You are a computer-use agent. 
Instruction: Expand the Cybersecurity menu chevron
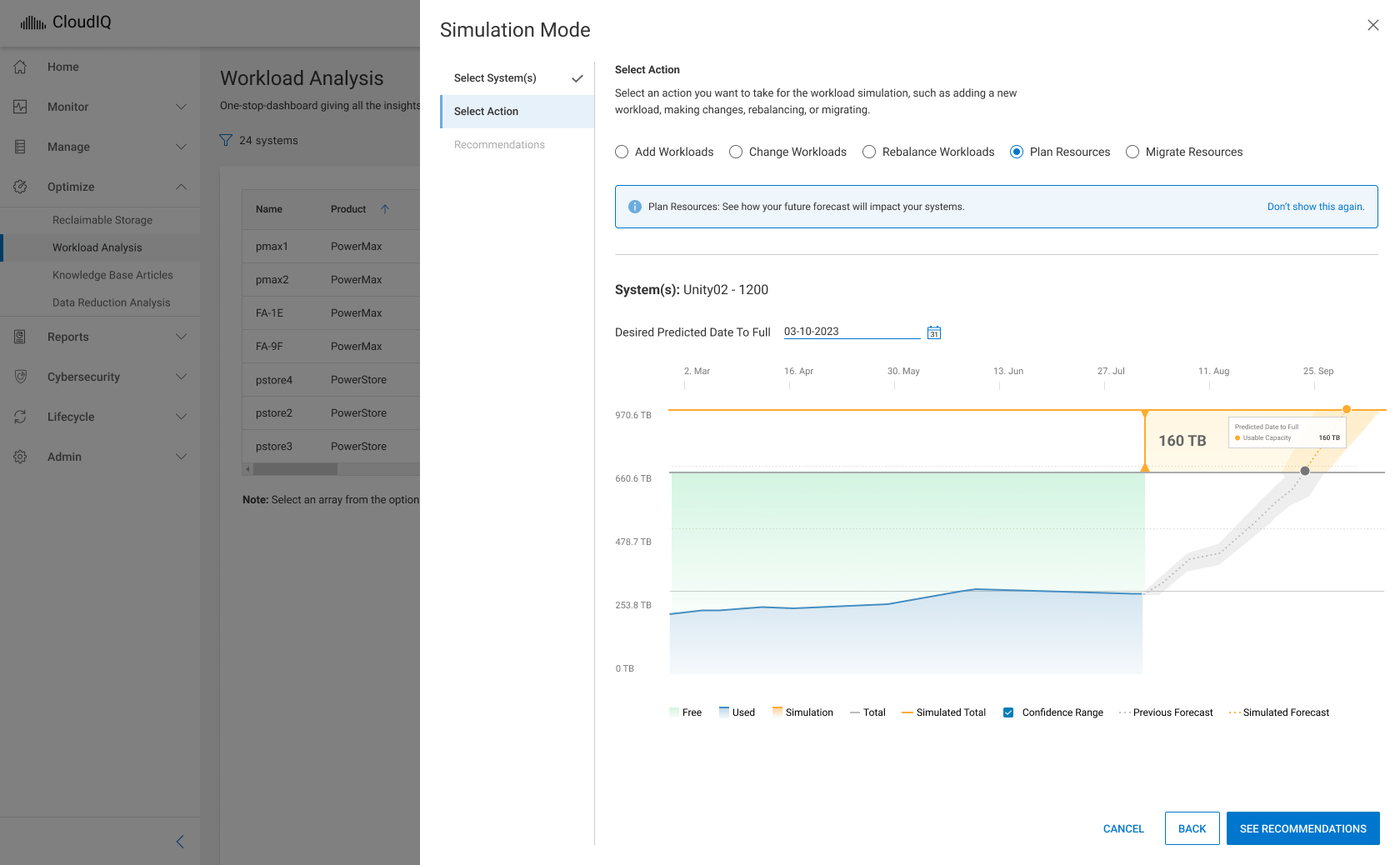click(x=181, y=377)
